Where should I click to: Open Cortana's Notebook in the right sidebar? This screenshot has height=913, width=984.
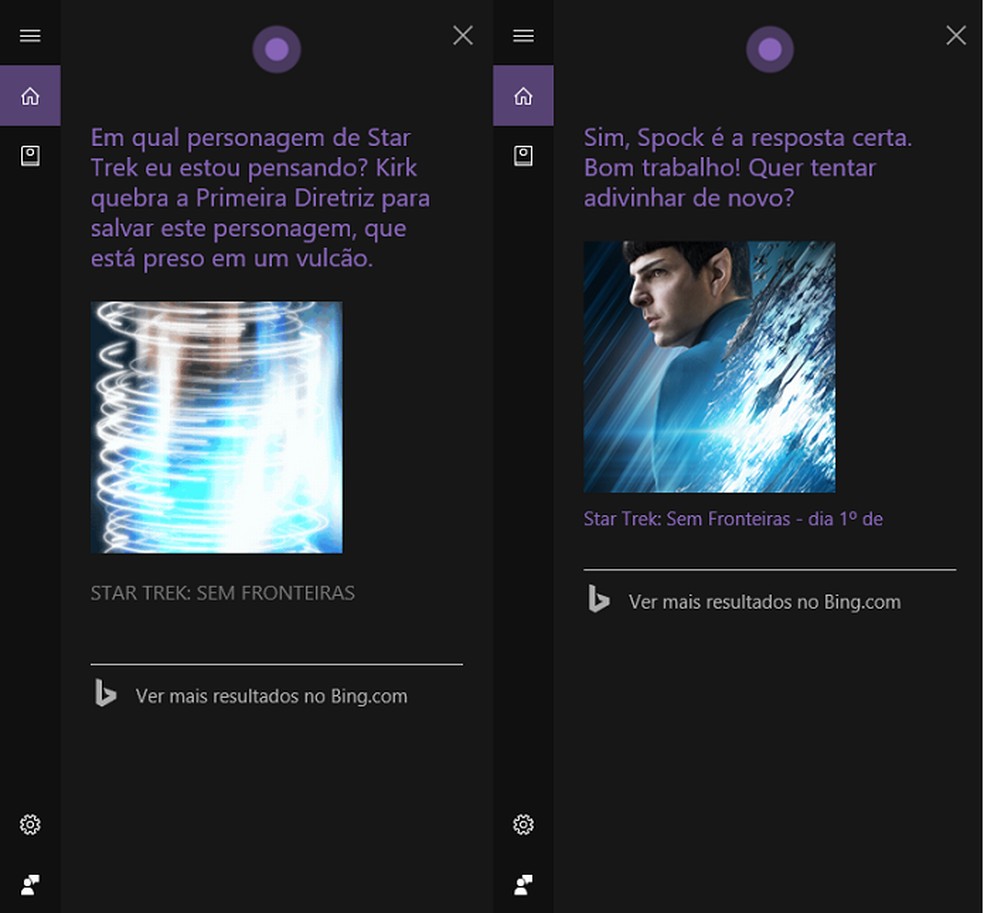(x=523, y=155)
